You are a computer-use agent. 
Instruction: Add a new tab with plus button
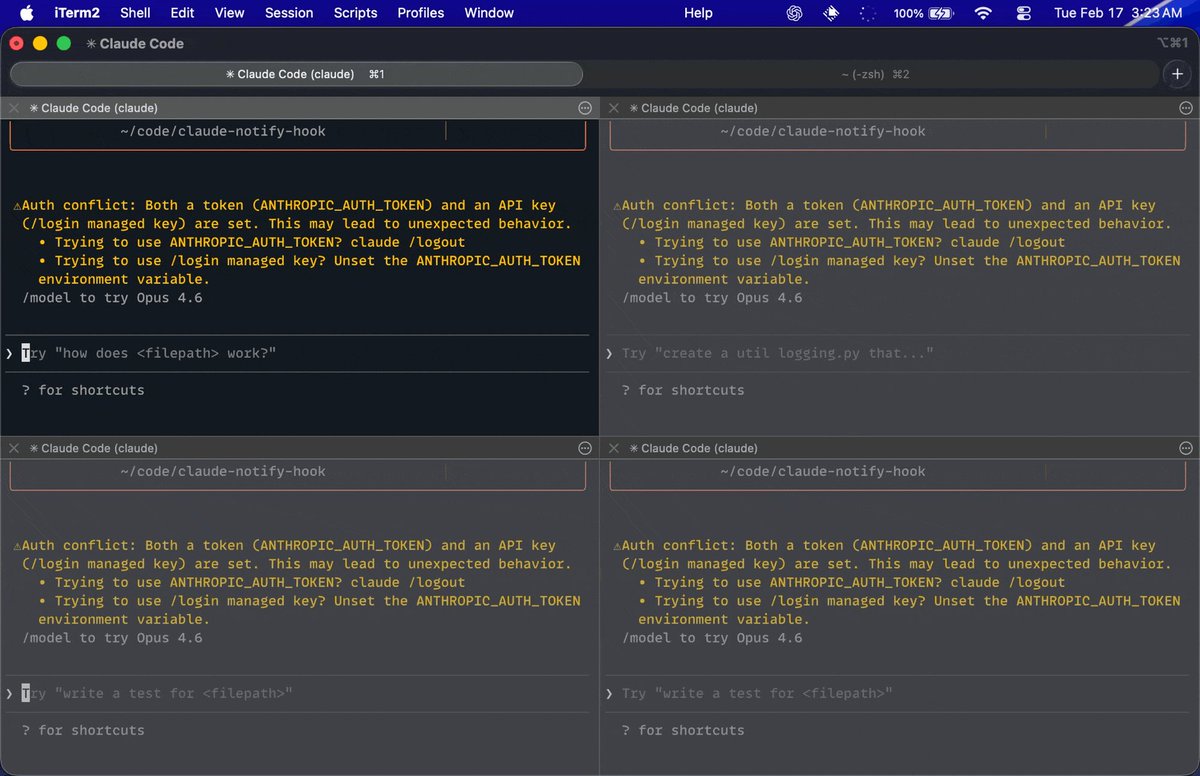coord(1177,74)
